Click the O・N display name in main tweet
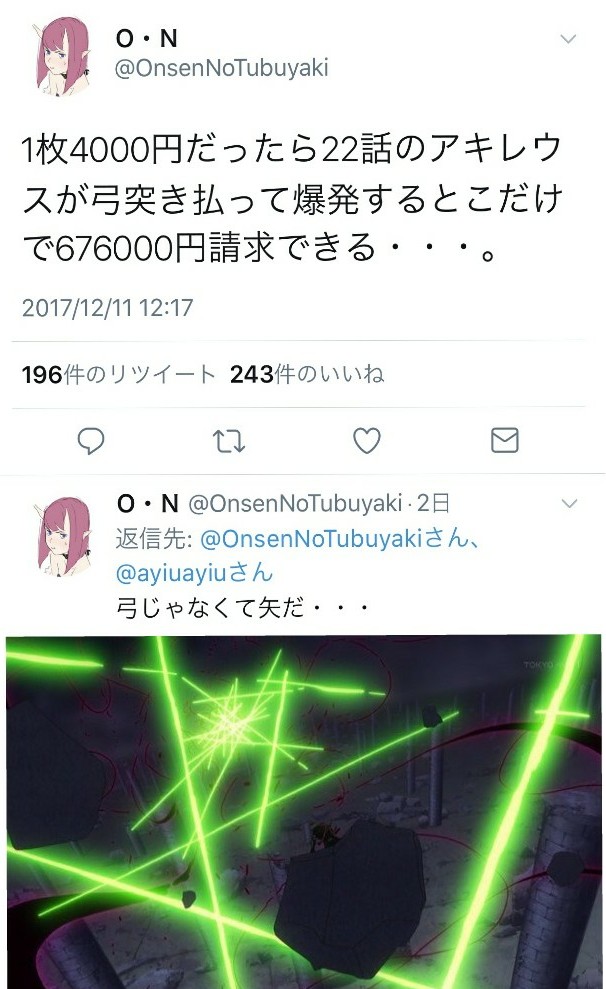 click(x=147, y=38)
